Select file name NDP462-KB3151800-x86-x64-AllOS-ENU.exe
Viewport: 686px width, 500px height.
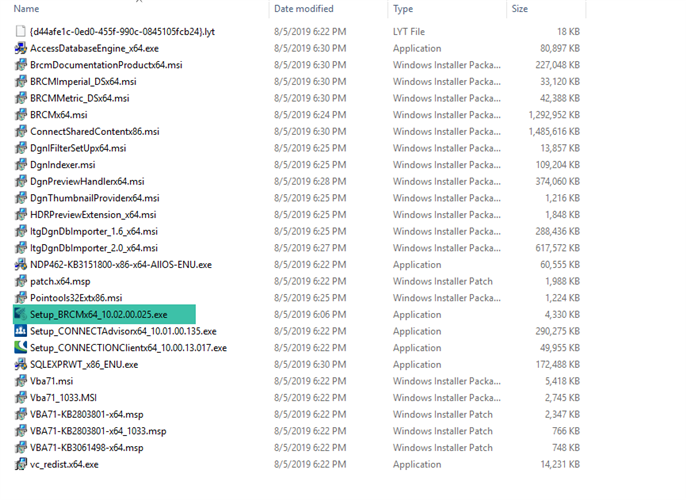pyautogui.click(x=121, y=264)
